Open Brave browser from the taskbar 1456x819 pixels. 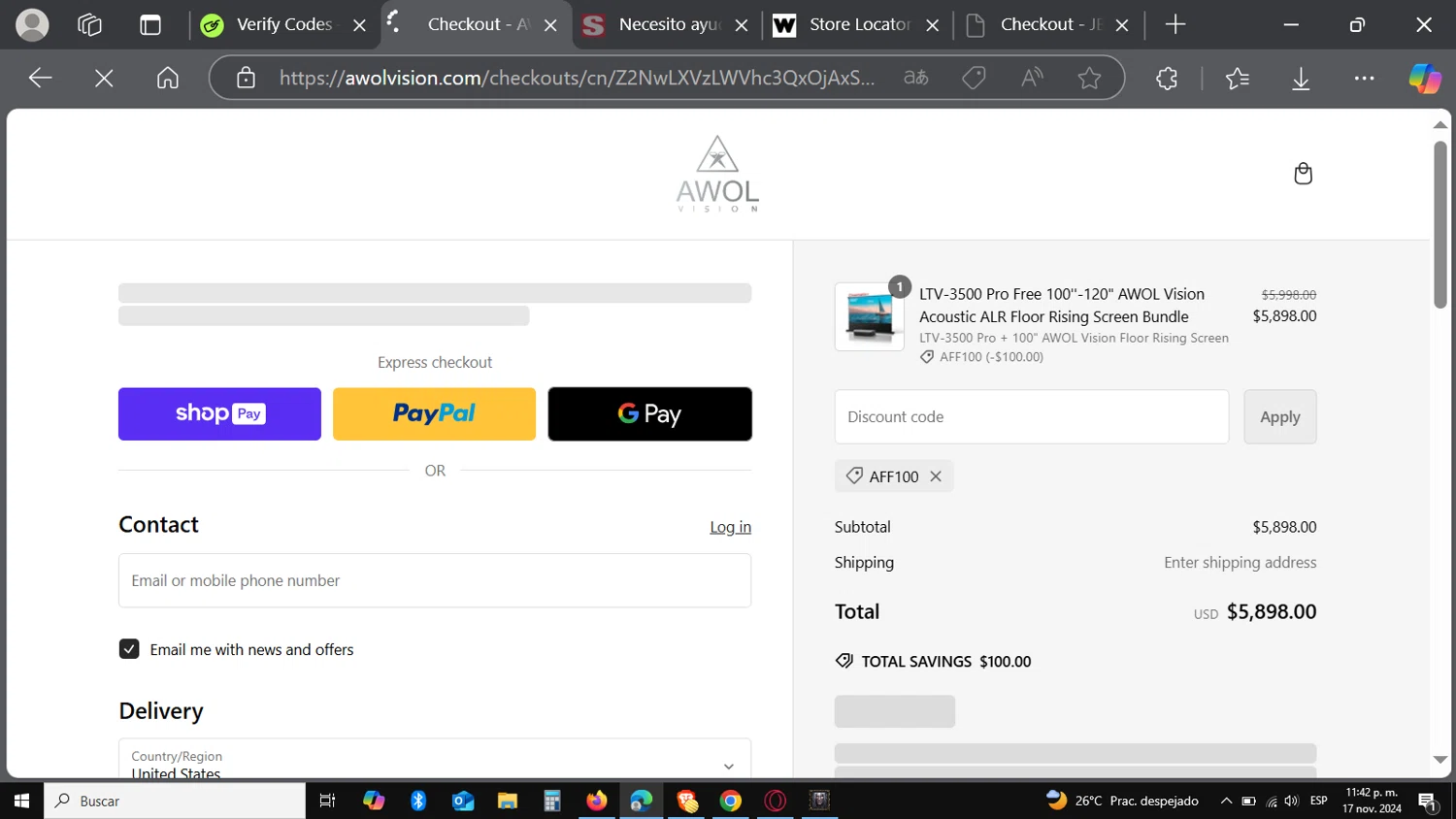[686, 801]
